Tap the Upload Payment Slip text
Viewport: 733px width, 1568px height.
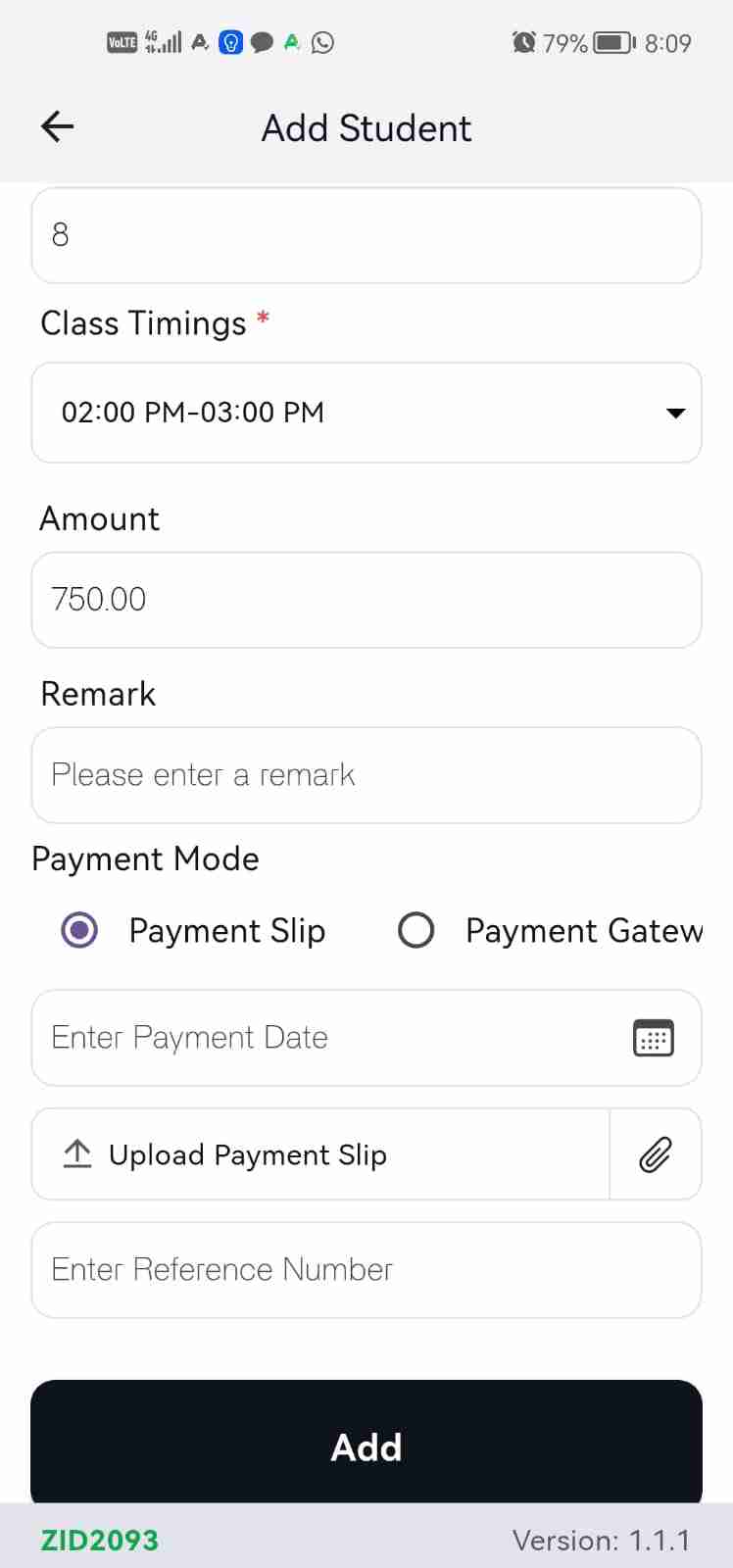248,1154
